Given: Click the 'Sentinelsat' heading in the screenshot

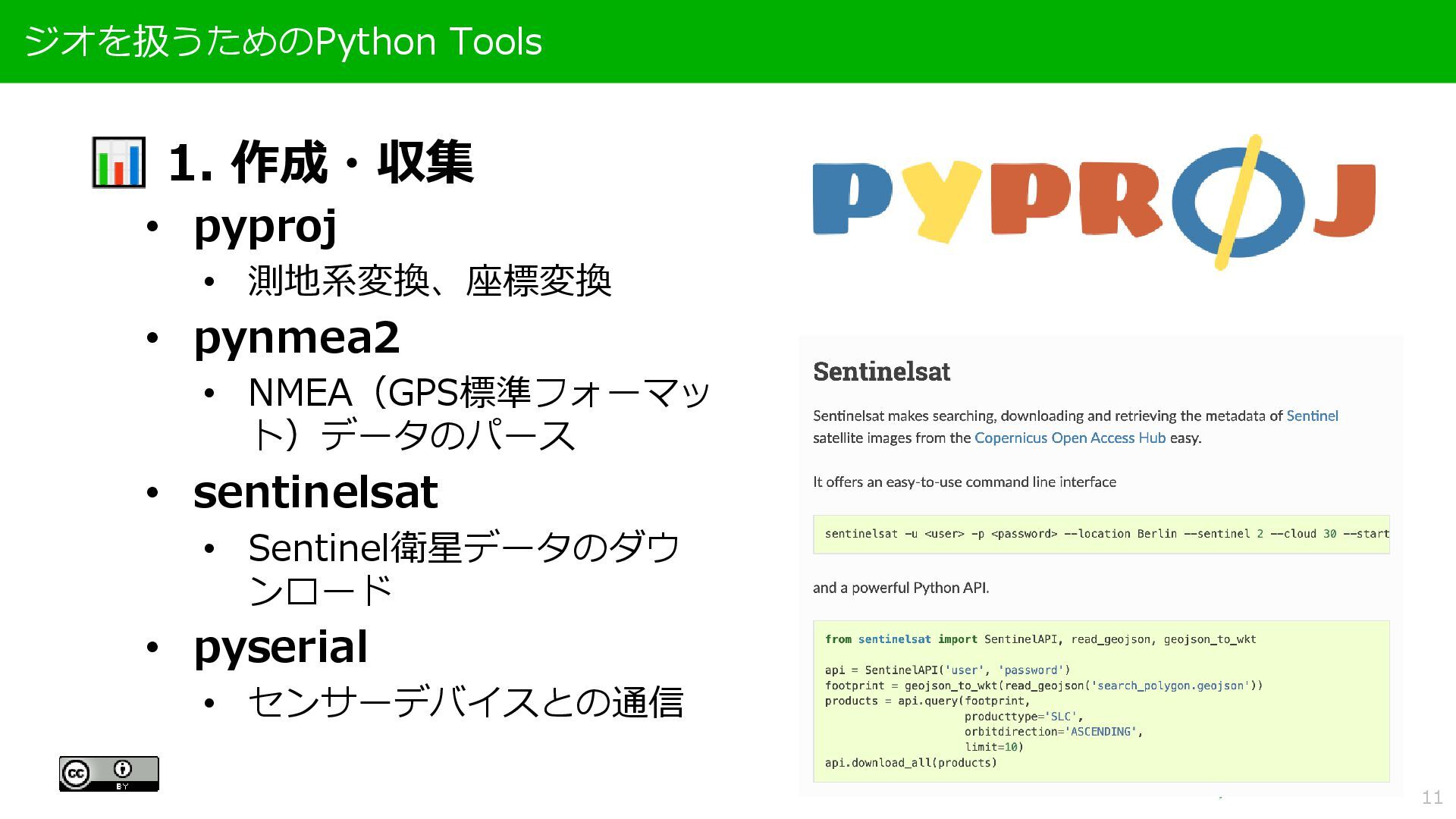Looking at the screenshot, I should click(881, 372).
